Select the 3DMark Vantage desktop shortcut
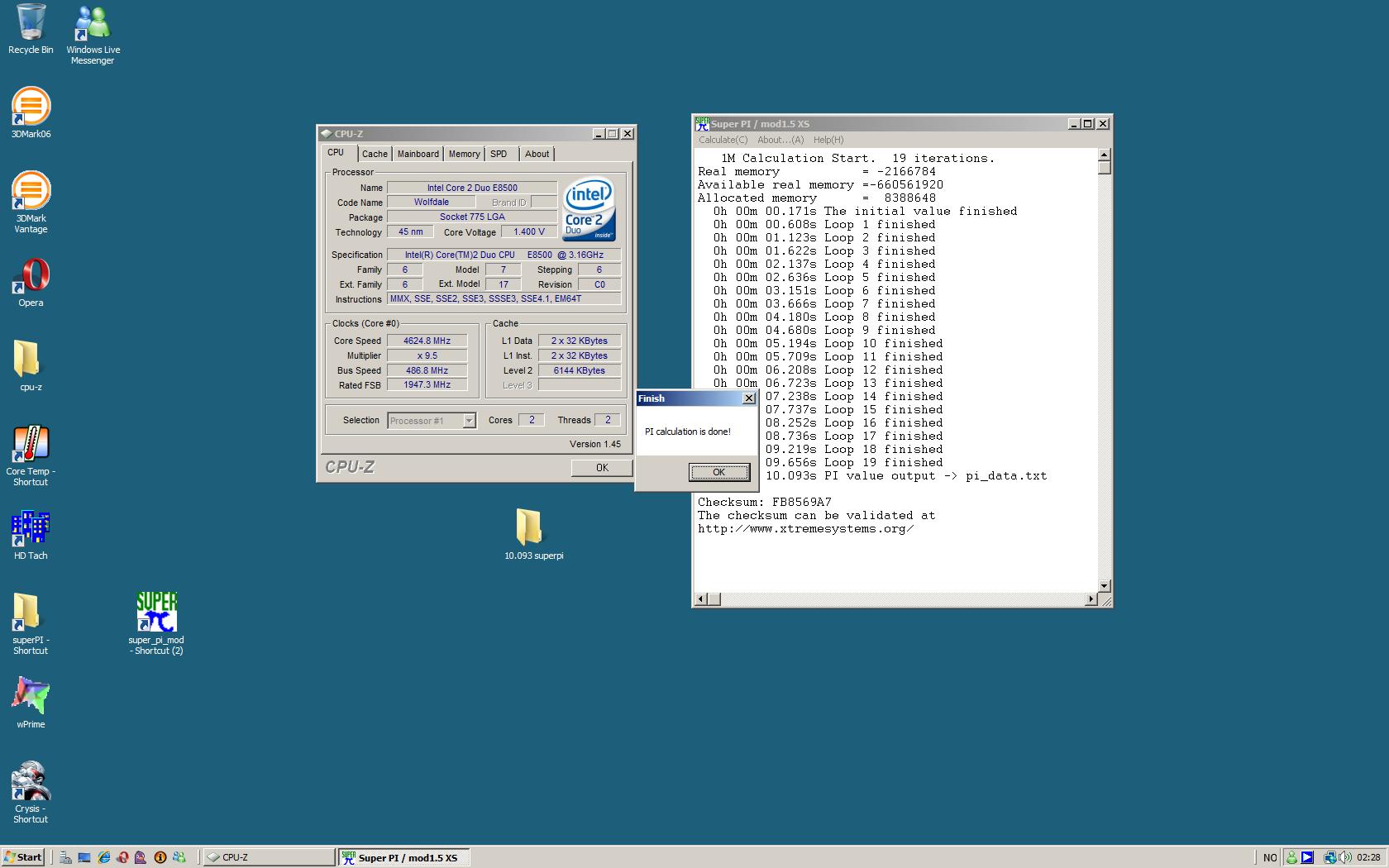 pos(31,202)
